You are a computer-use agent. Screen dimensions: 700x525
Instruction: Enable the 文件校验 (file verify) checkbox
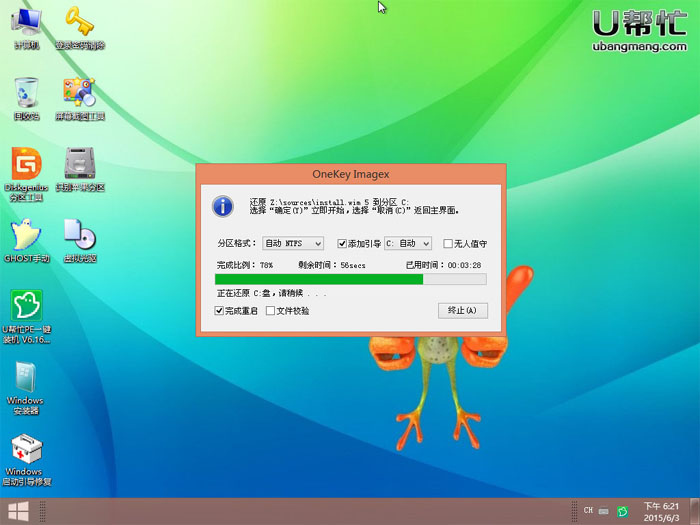[x=270, y=311]
